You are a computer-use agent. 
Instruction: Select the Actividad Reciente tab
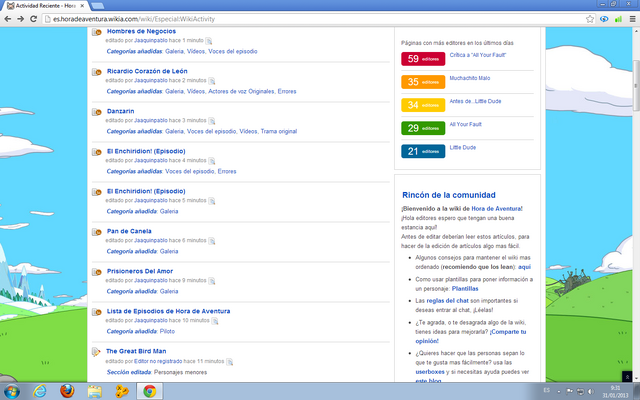[x=45, y=6]
